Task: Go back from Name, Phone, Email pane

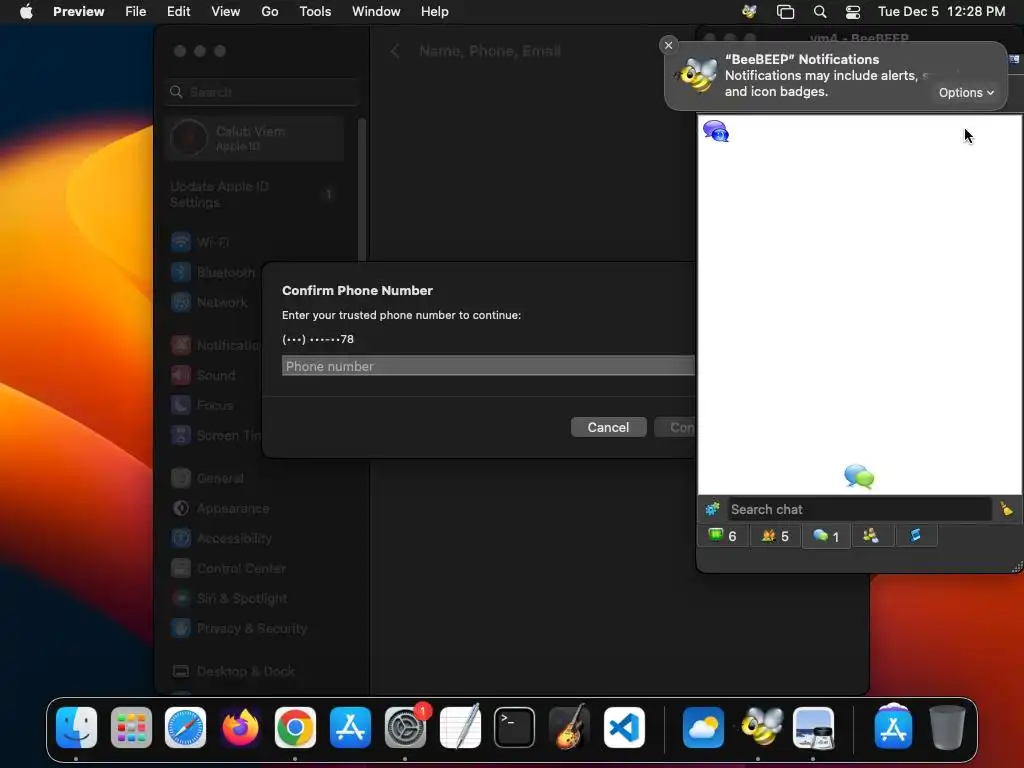Action: [395, 51]
